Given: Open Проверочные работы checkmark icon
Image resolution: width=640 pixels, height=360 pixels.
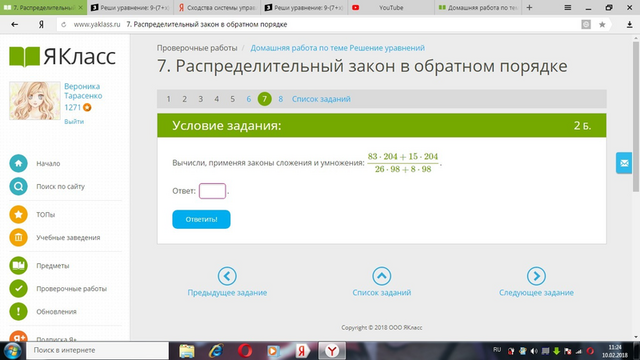Looking at the screenshot, I should (x=18, y=288).
